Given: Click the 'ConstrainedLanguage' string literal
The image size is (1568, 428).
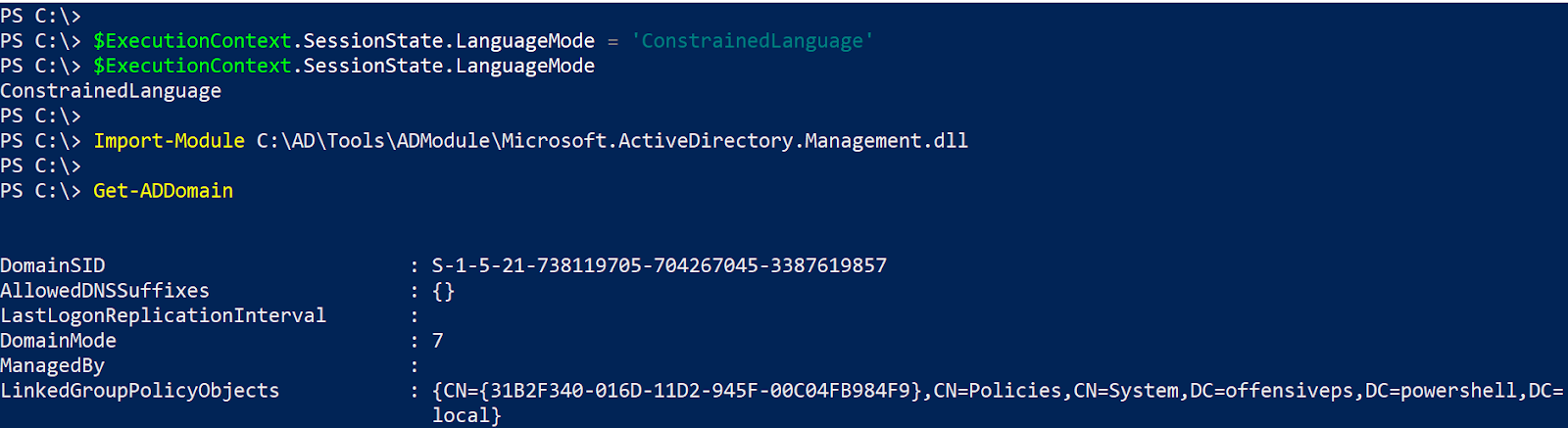Looking at the screenshot, I should pos(752,41).
